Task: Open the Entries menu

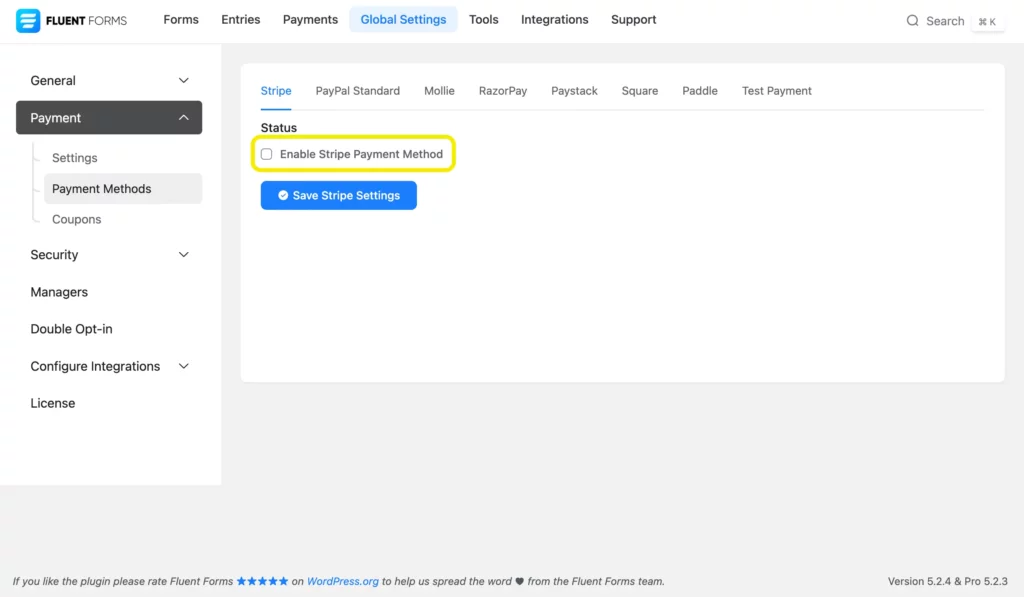Action: (240, 20)
